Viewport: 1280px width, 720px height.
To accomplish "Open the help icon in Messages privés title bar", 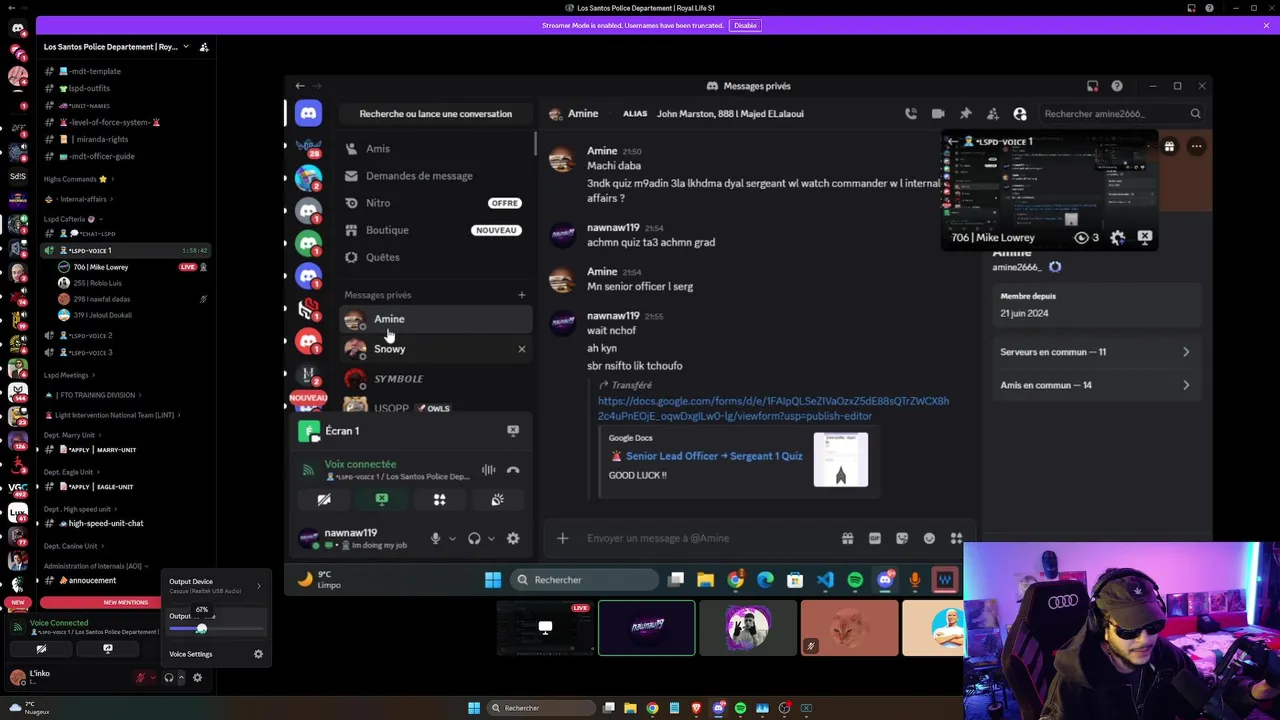I will click(1117, 86).
